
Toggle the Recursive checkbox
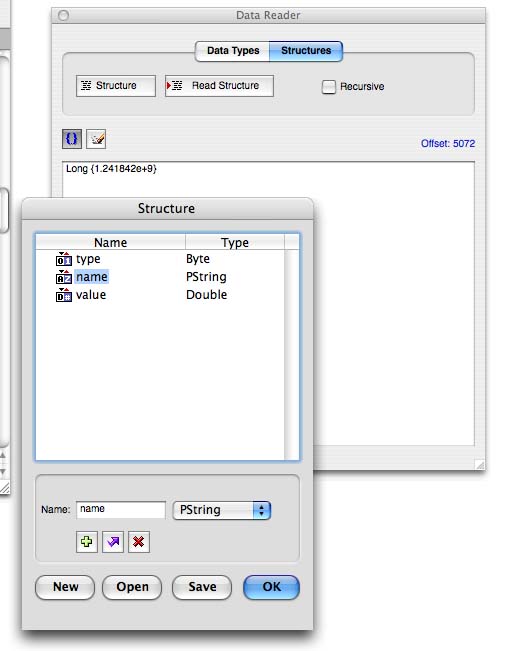coord(328,87)
